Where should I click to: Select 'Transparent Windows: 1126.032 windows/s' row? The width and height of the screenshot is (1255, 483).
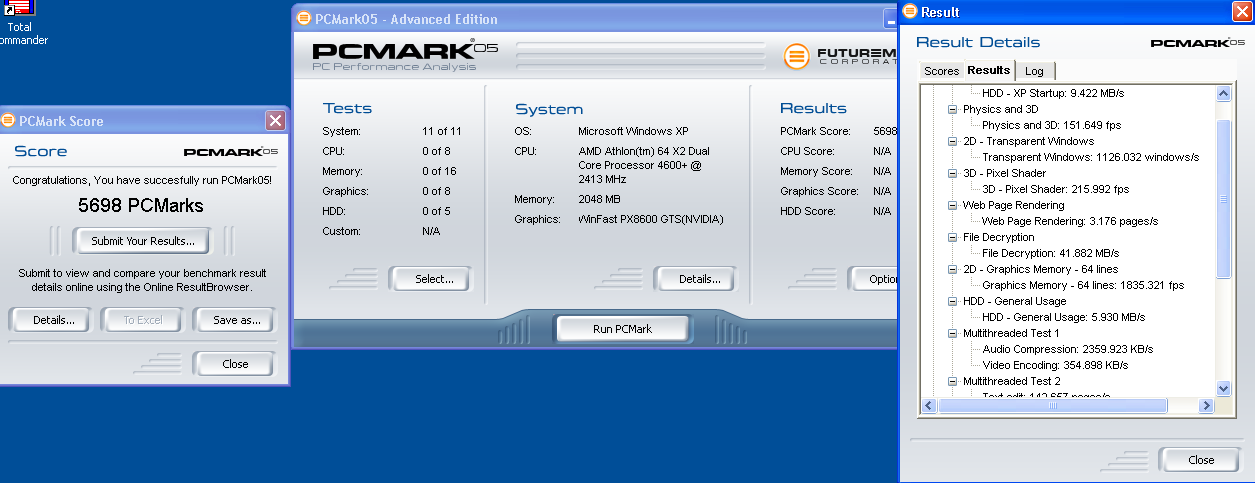point(1090,157)
